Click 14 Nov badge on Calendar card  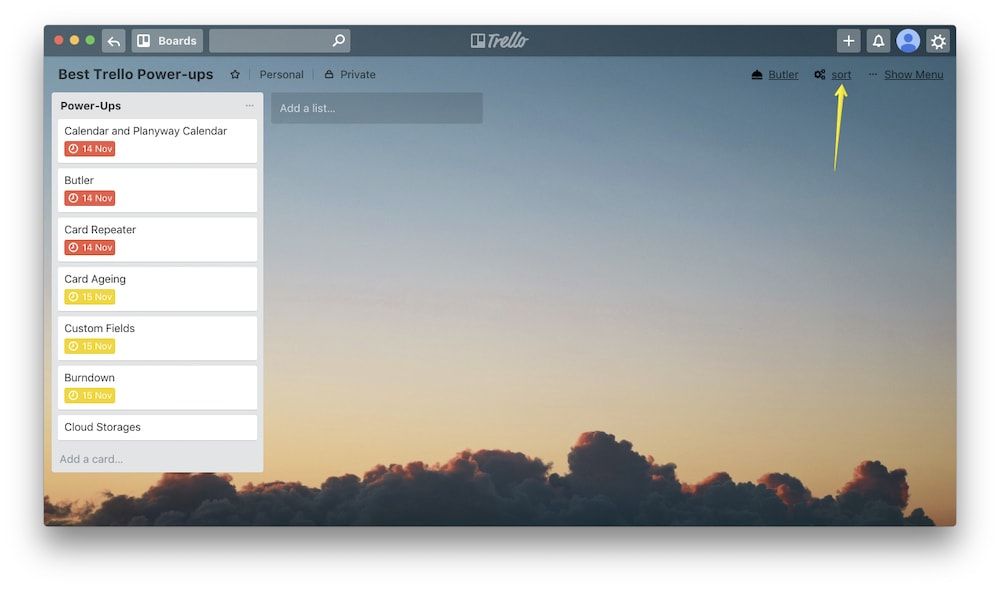pyautogui.click(x=89, y=149)
